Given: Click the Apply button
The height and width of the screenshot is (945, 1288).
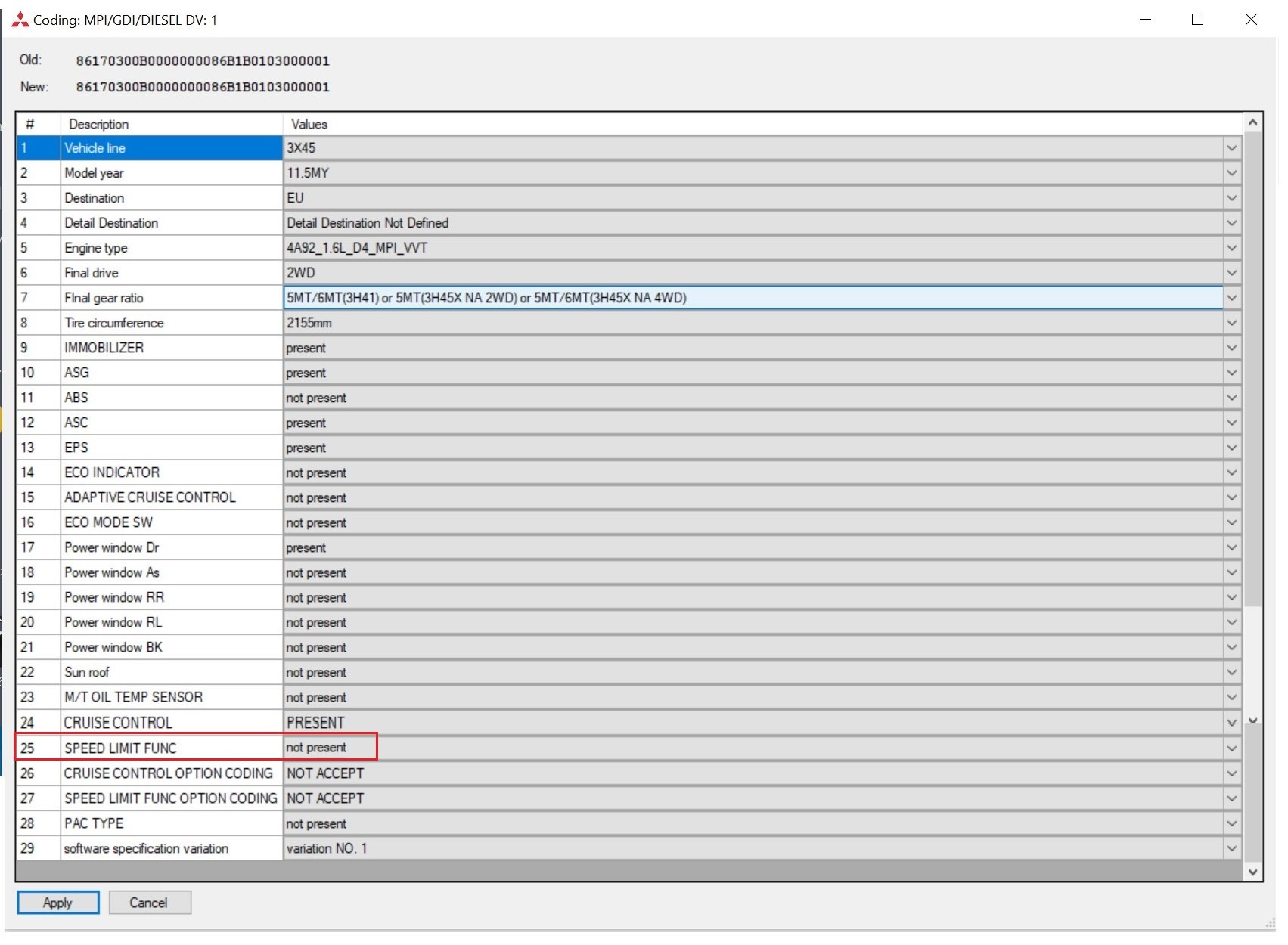Looking at the screenshot, I should [57, 903].
